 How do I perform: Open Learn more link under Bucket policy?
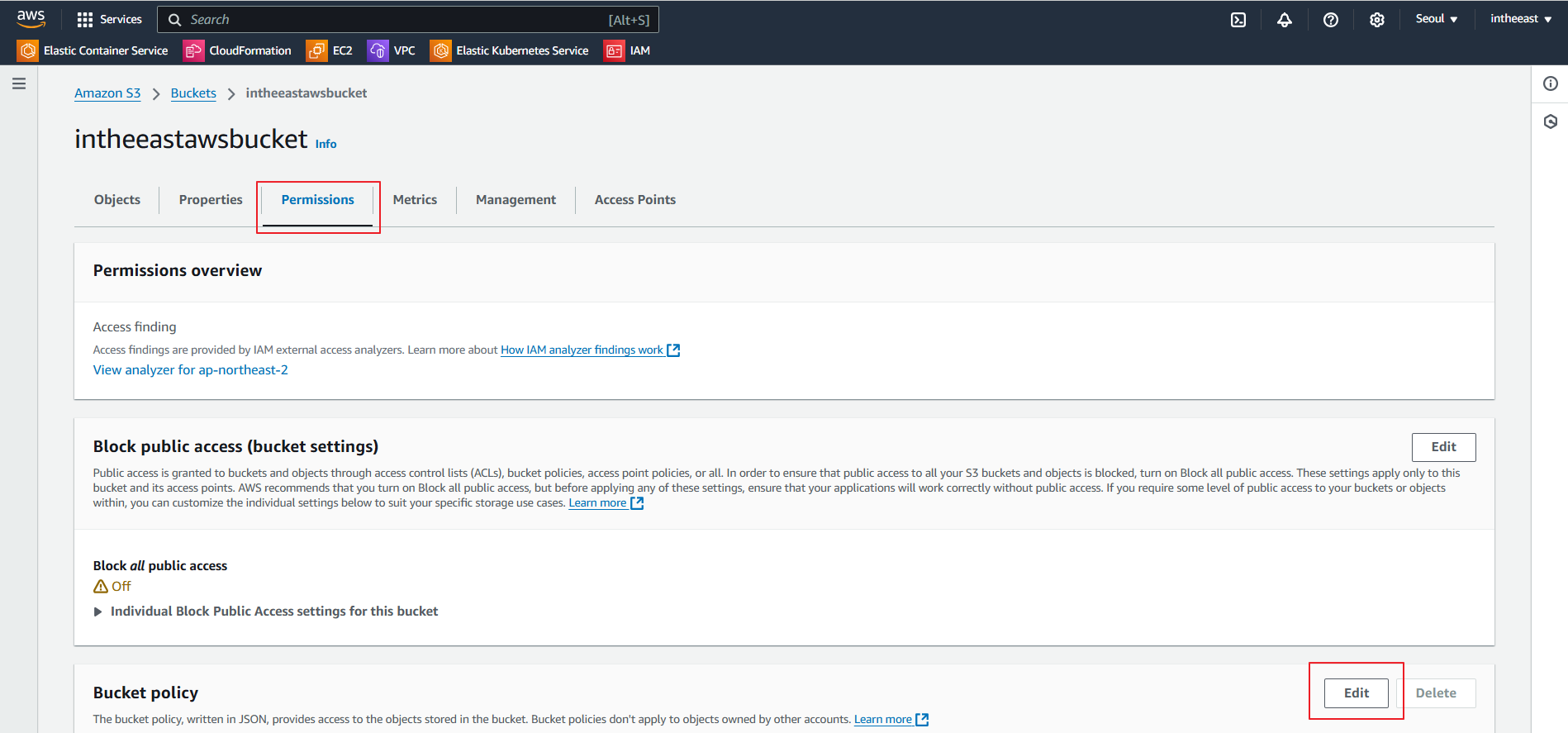883,720
